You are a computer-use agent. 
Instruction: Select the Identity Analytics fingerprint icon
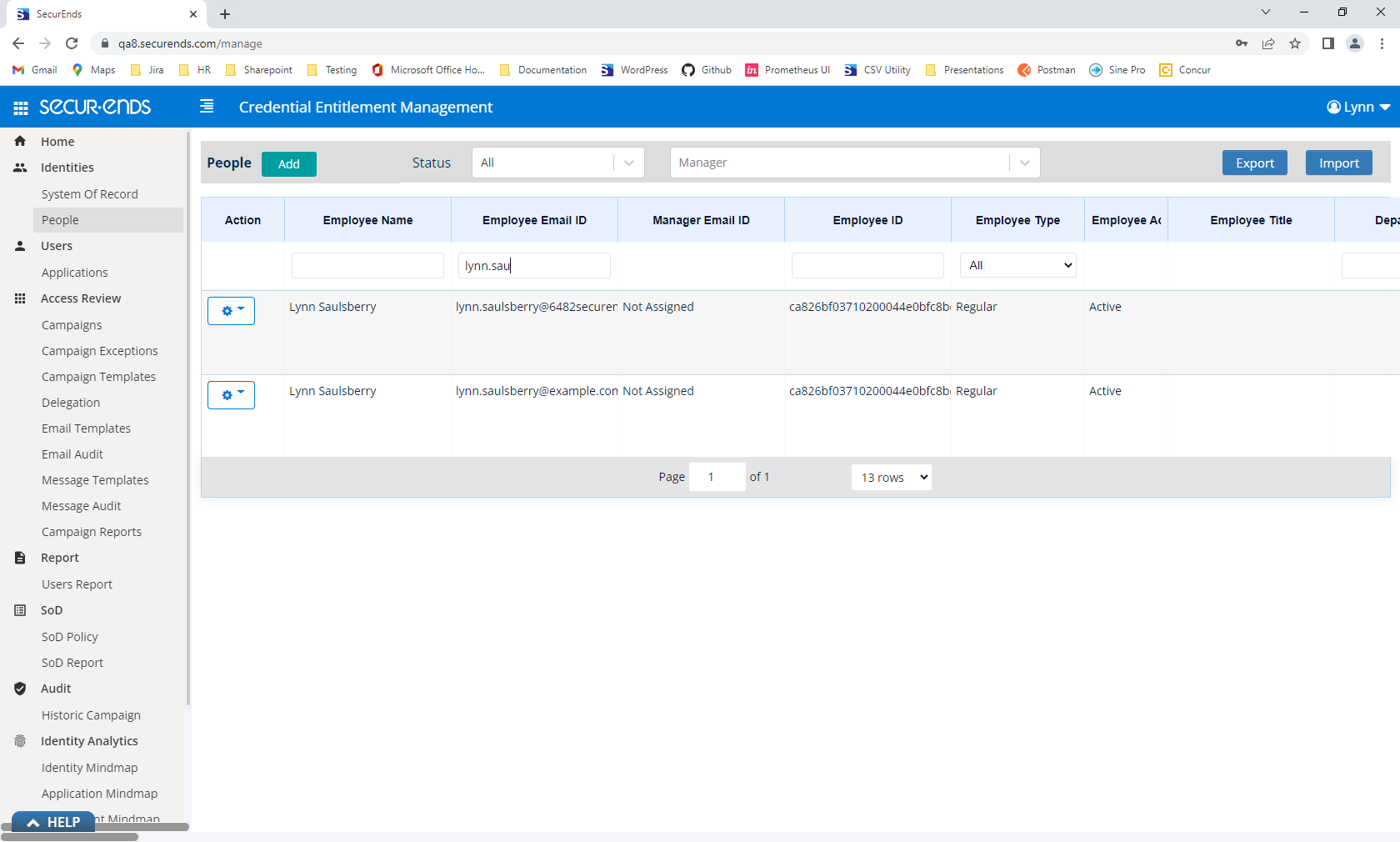(x=18, y=740)
